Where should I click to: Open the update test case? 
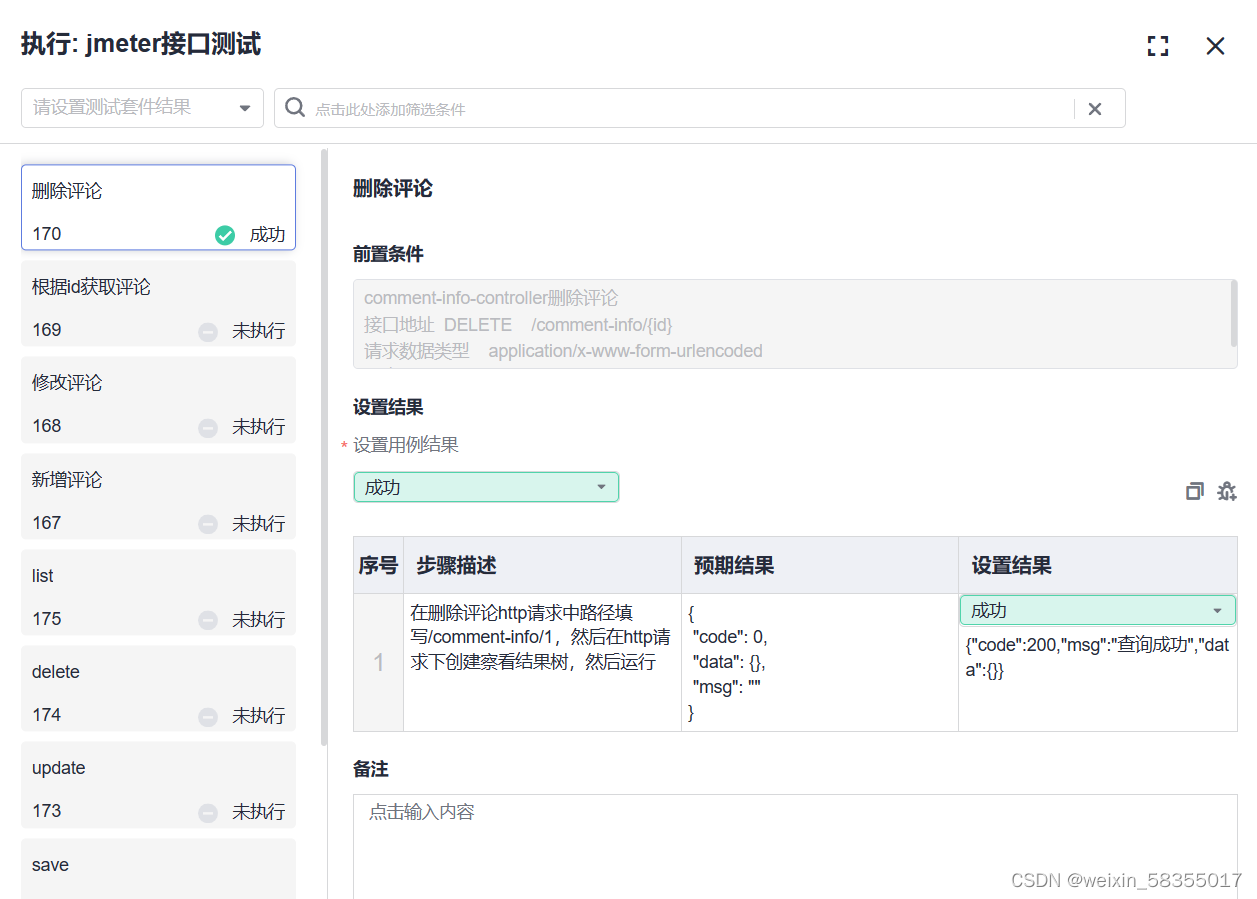(158, 784)
